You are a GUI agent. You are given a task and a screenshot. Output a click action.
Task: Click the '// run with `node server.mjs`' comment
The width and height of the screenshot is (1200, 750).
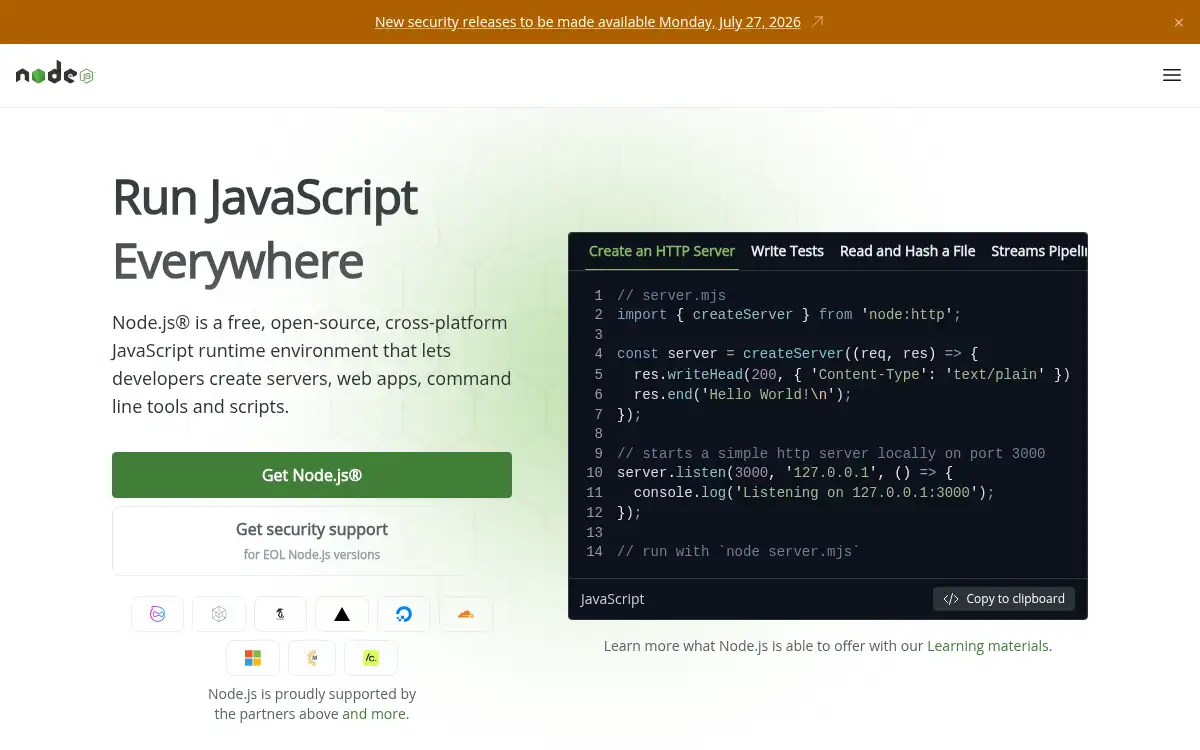coord(738,551)
